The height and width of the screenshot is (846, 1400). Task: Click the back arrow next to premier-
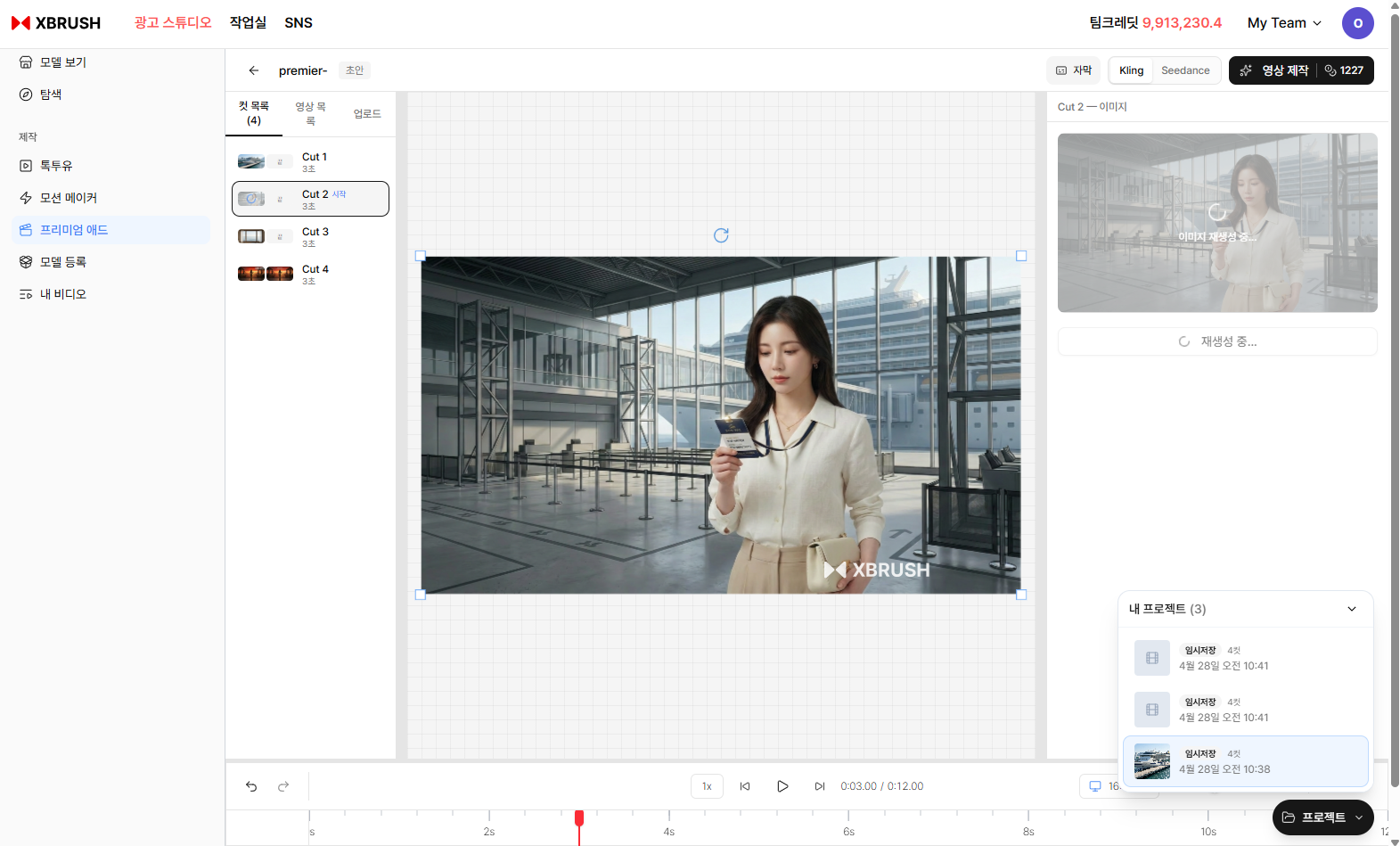click(x=254, y=70)
